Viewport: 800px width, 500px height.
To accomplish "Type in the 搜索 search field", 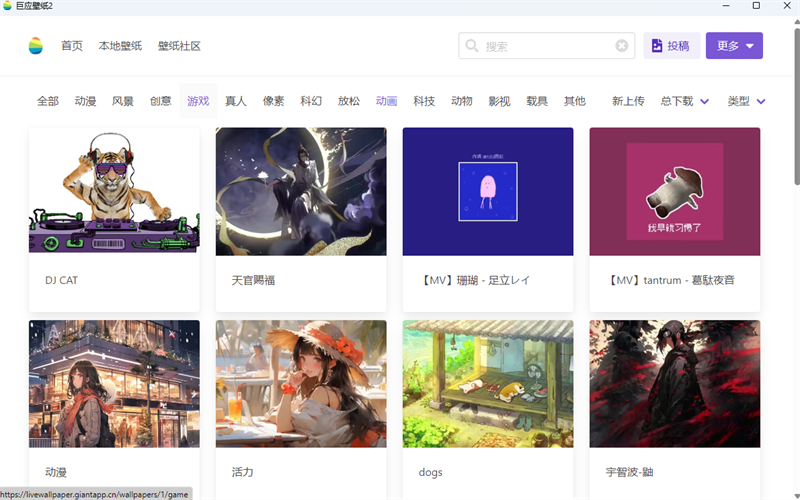I will 545,46.
